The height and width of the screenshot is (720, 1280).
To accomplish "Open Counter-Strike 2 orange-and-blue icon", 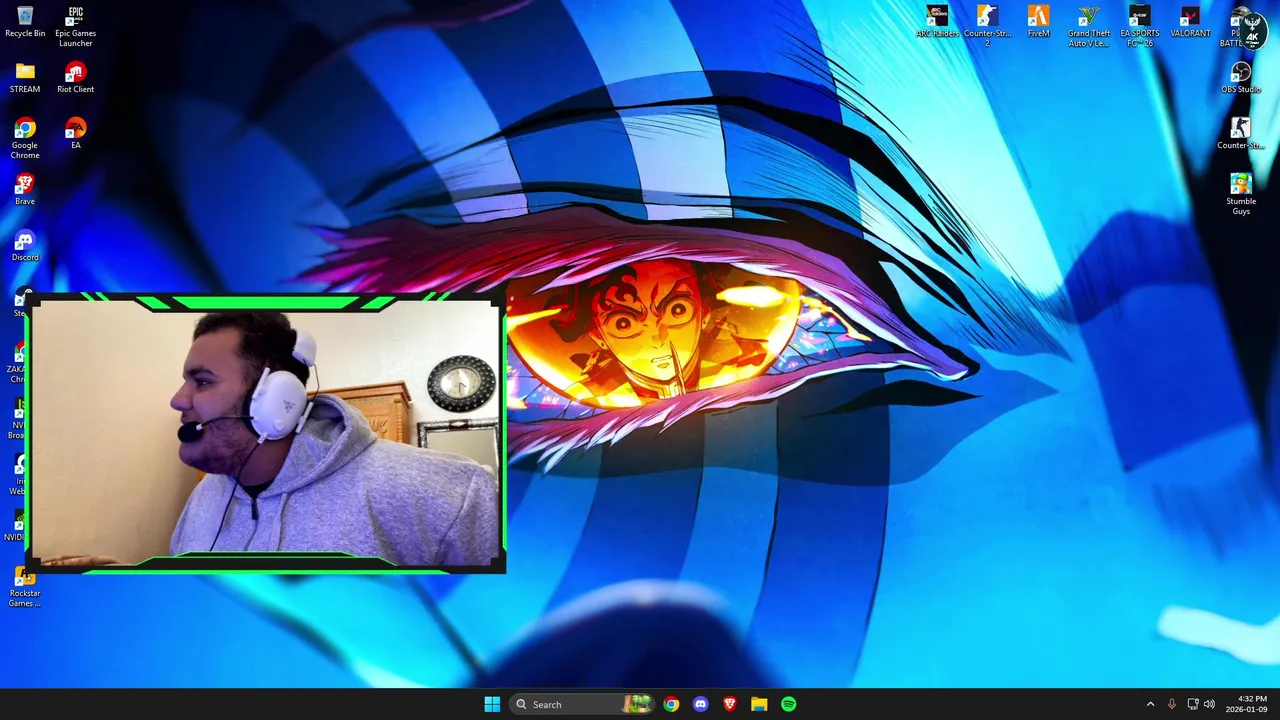I will [987, 26].
